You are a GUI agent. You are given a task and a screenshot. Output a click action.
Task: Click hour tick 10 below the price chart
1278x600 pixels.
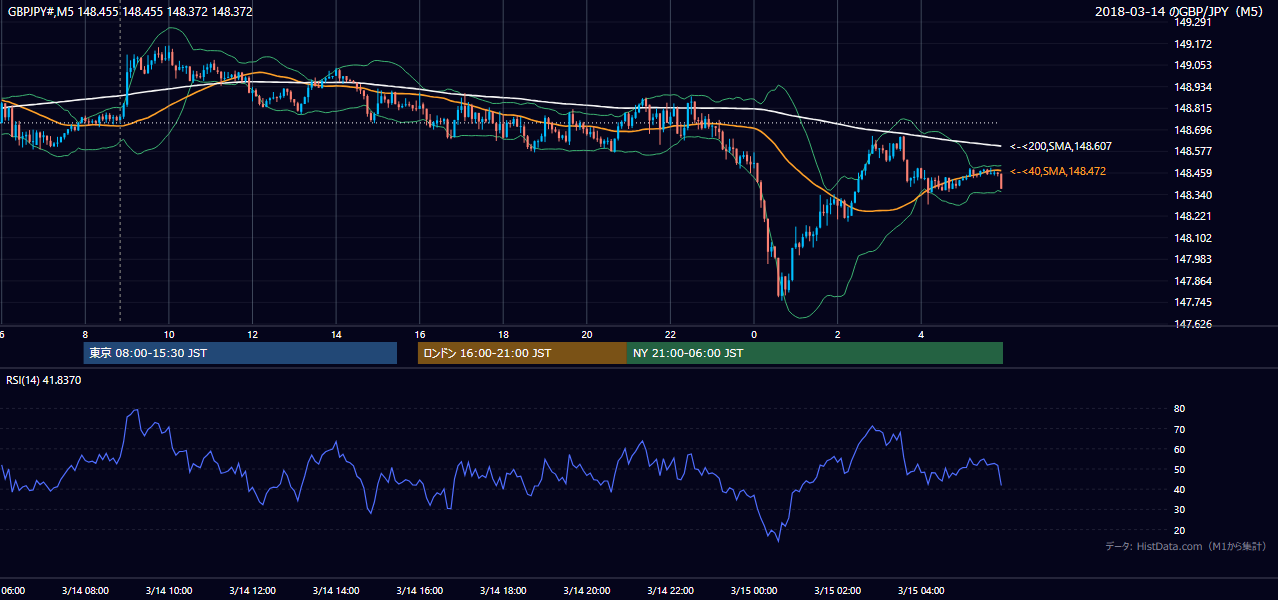point(169,335)
